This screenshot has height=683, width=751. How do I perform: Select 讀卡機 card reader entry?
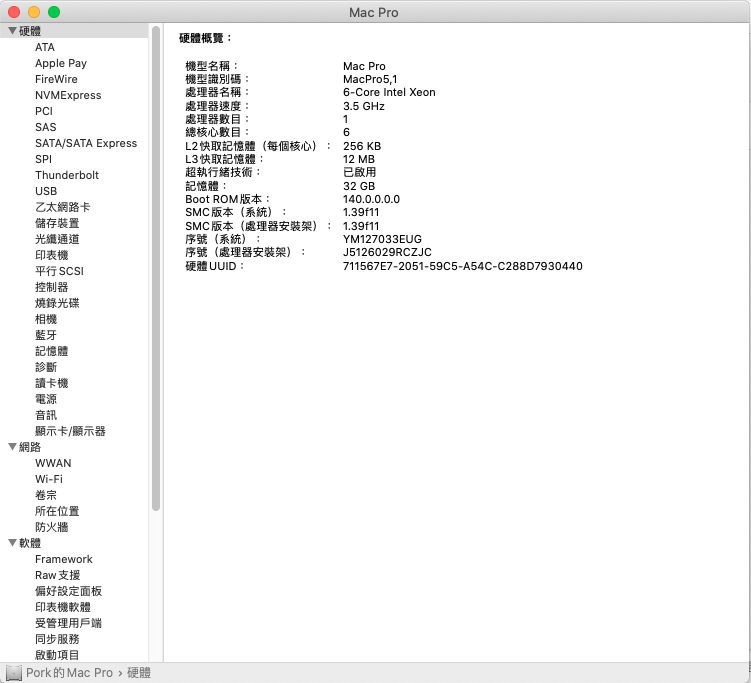51,383
